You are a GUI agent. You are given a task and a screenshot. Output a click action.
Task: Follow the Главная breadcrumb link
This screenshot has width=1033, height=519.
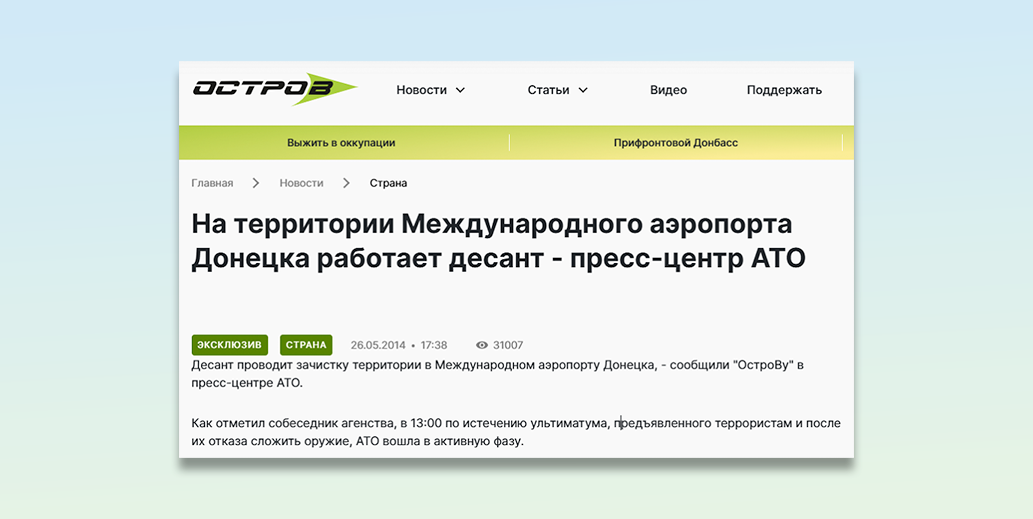[212, 183]
